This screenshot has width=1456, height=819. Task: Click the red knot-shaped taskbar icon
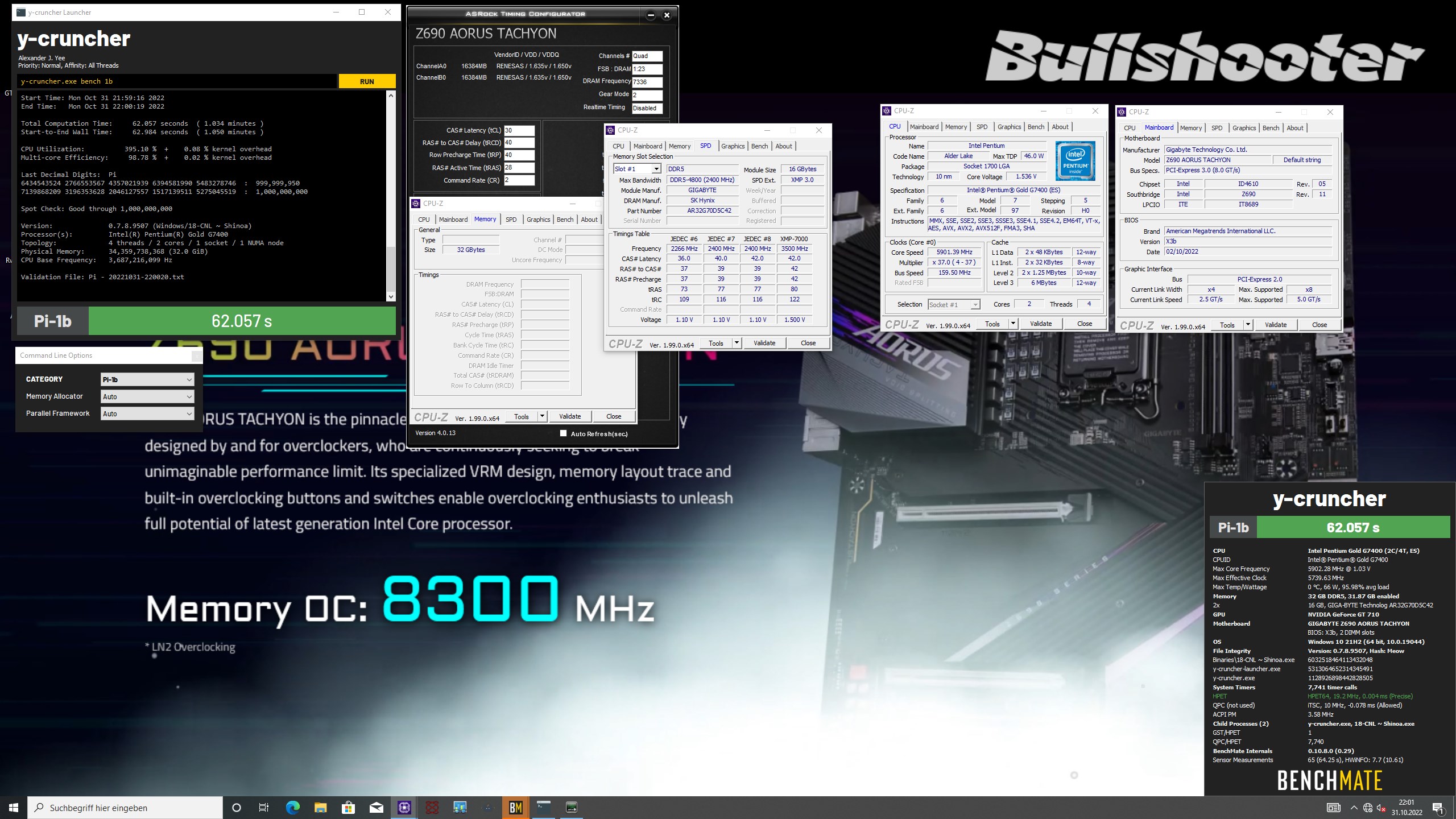pos(432,808)
